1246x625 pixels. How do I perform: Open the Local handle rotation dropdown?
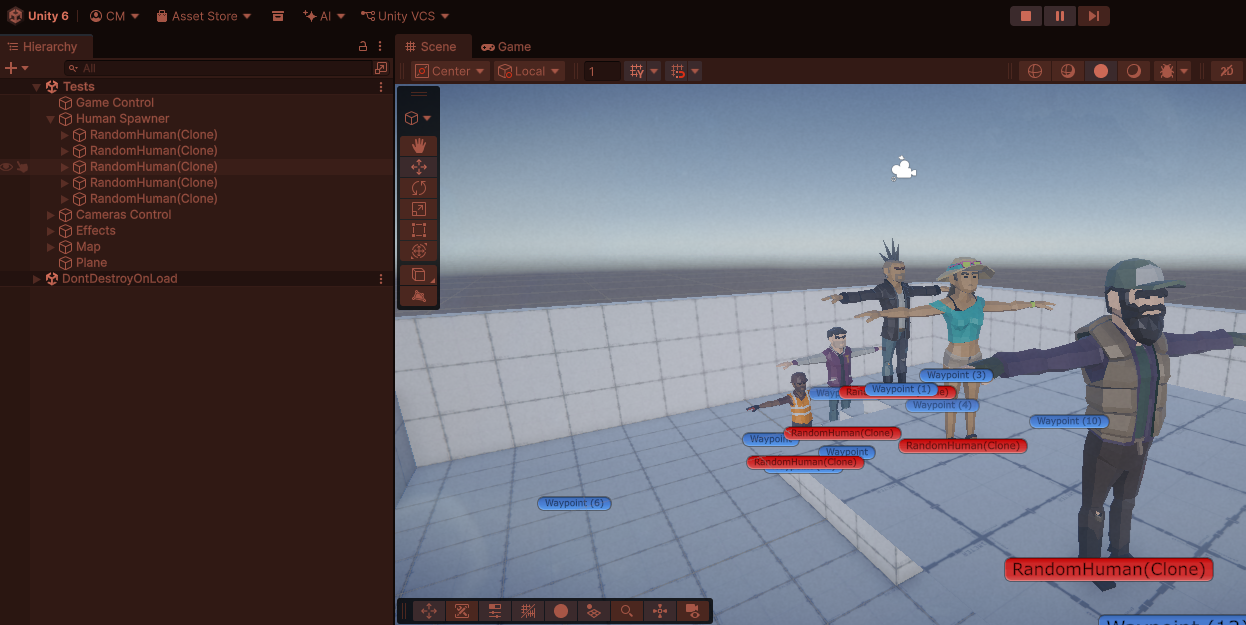click(x=529, y=71)
